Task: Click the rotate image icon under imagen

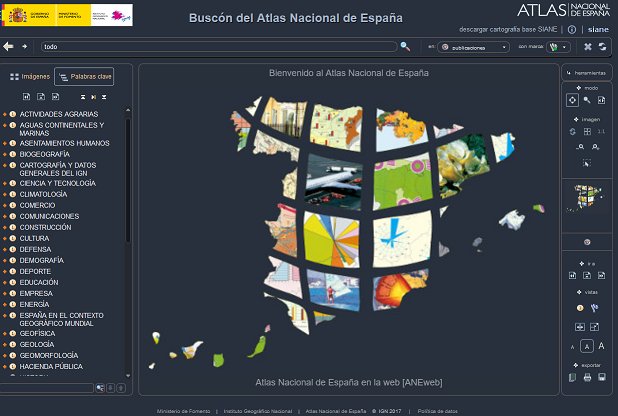Action: point(572,132)
